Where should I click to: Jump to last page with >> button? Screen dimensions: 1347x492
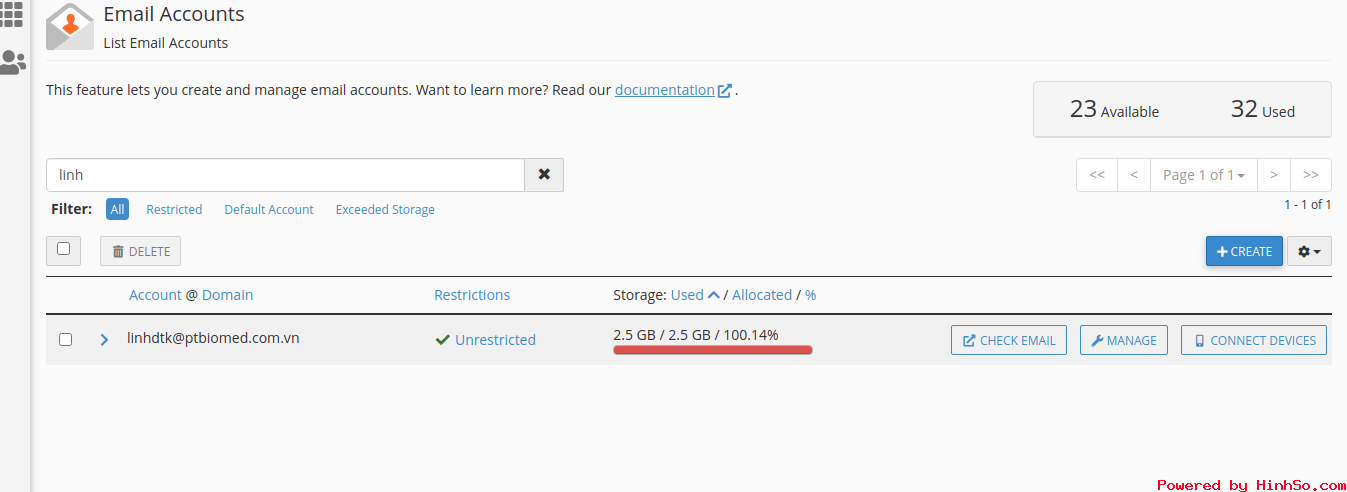click(1311, 174)
